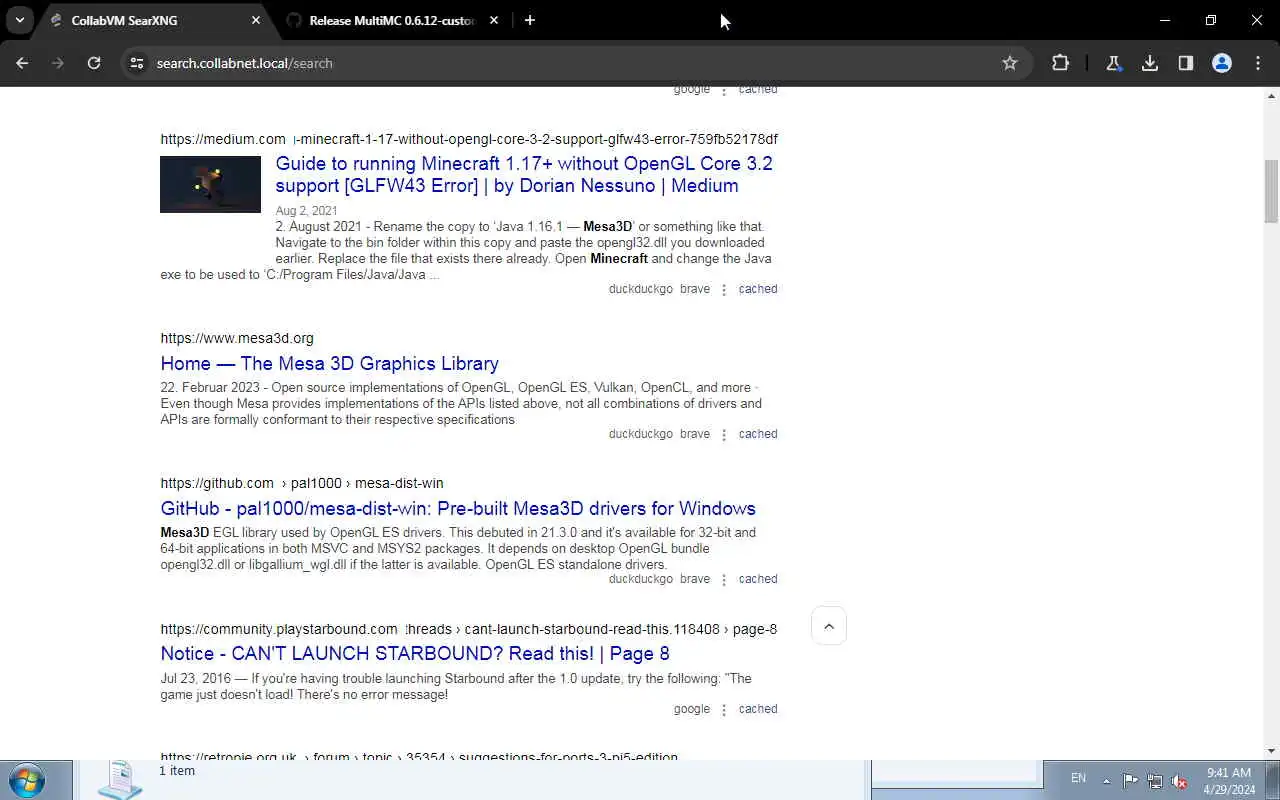Open Home — The Mesa 3D Graphics Library
This screenshot has width=1280, height=800.
[329, 363]
